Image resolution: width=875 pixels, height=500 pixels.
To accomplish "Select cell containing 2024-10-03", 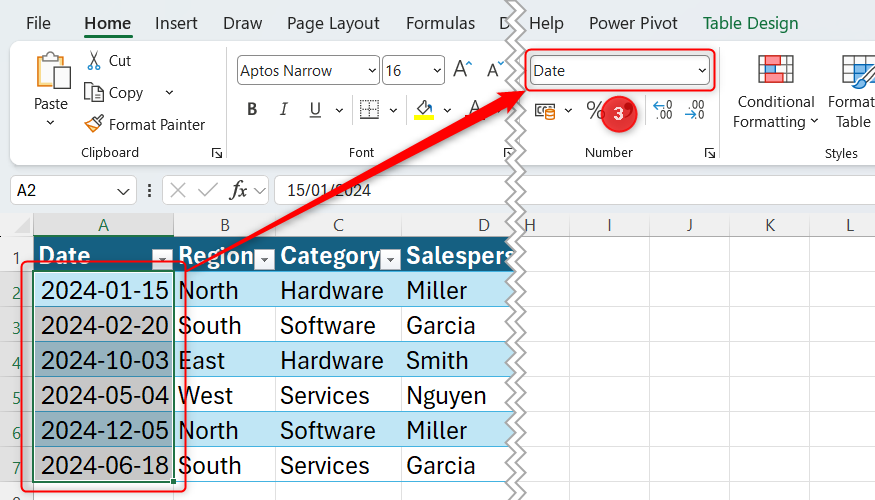I will tap(104, 360).
